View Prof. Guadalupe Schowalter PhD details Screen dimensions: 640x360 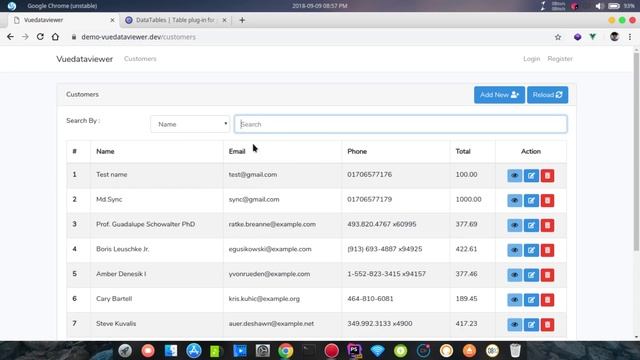(514, 225)
